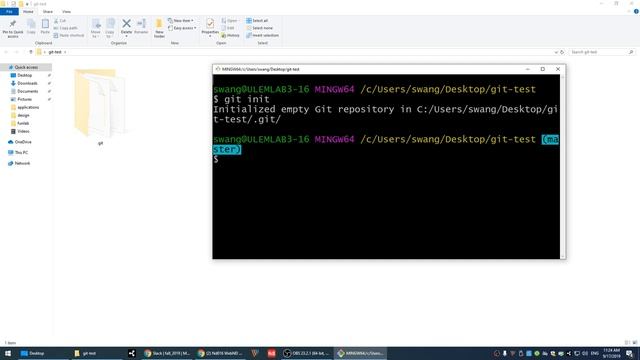Click Pin to Quick access in ribbon

click(x=13, y=29)
